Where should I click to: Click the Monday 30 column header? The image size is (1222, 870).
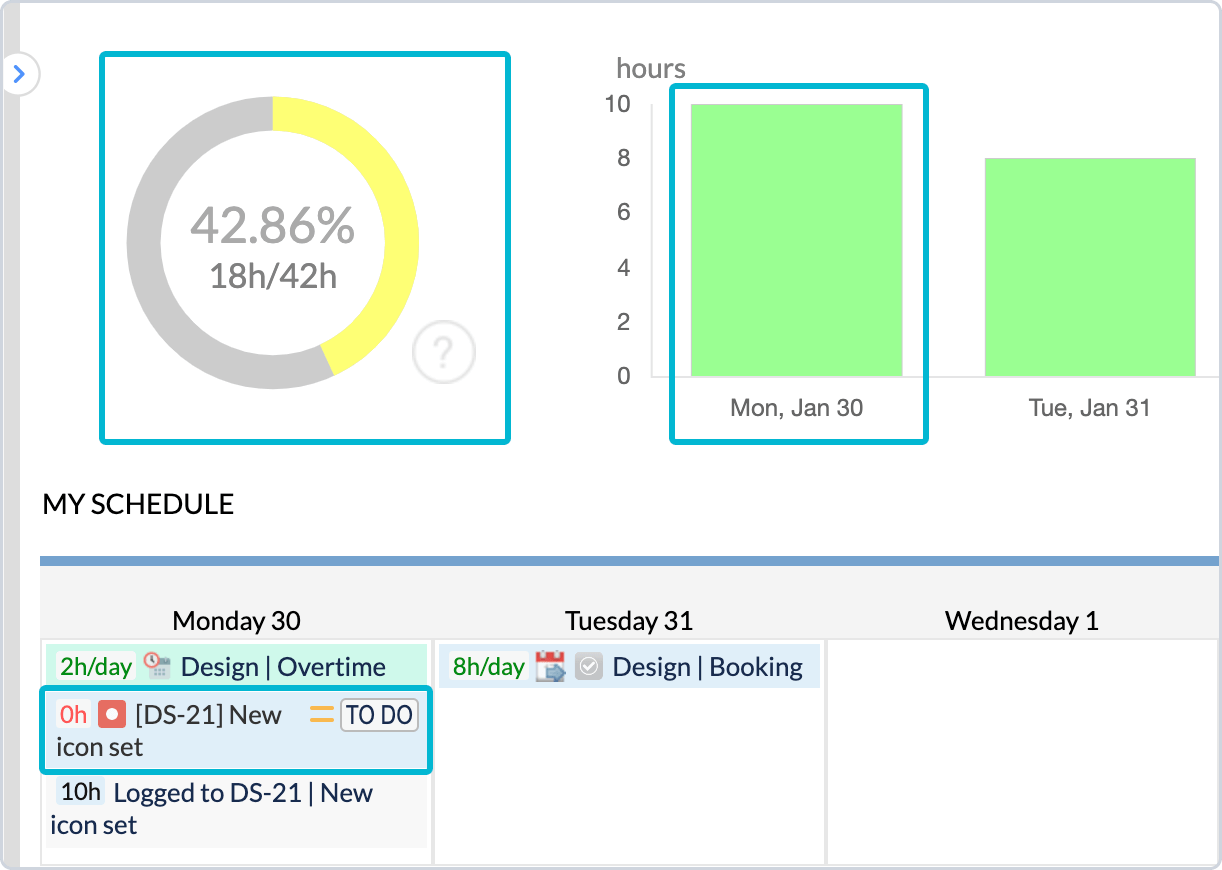click(x=236, y=621)
